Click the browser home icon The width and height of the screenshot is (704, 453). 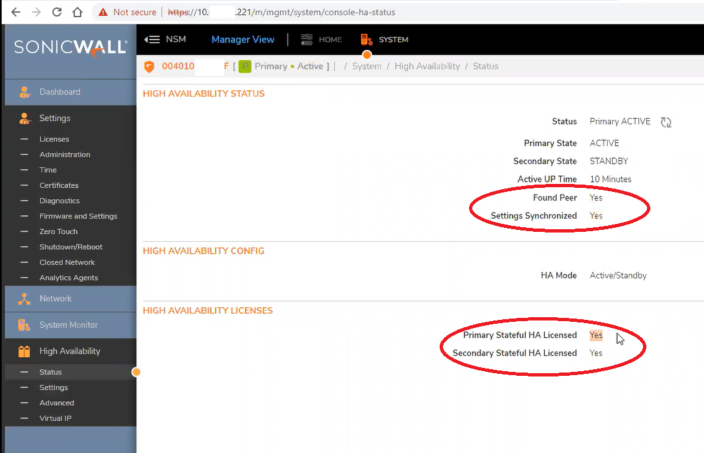point(78,13)
